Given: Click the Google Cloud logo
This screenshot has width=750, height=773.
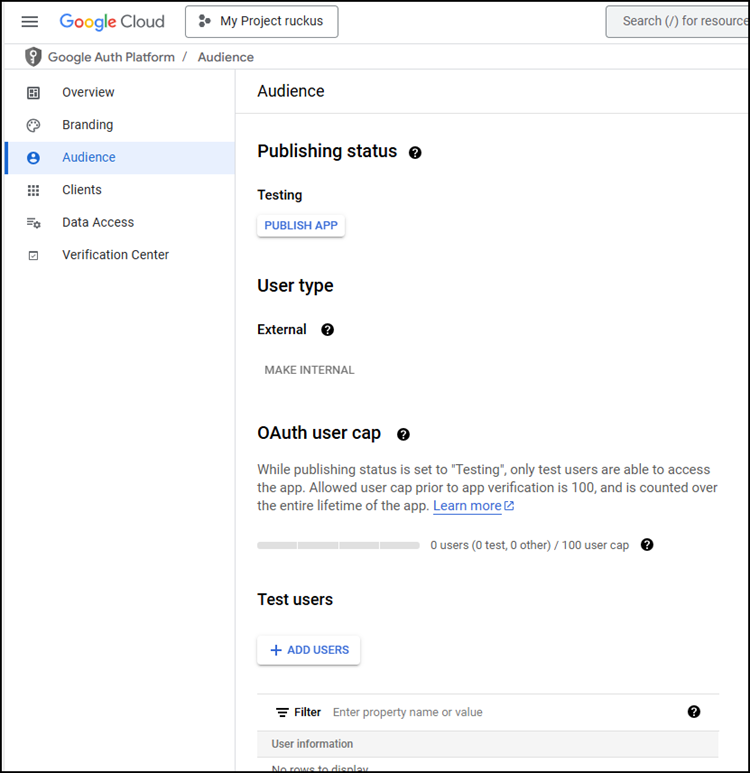Looking at the screenshot, I should [112, 21].
